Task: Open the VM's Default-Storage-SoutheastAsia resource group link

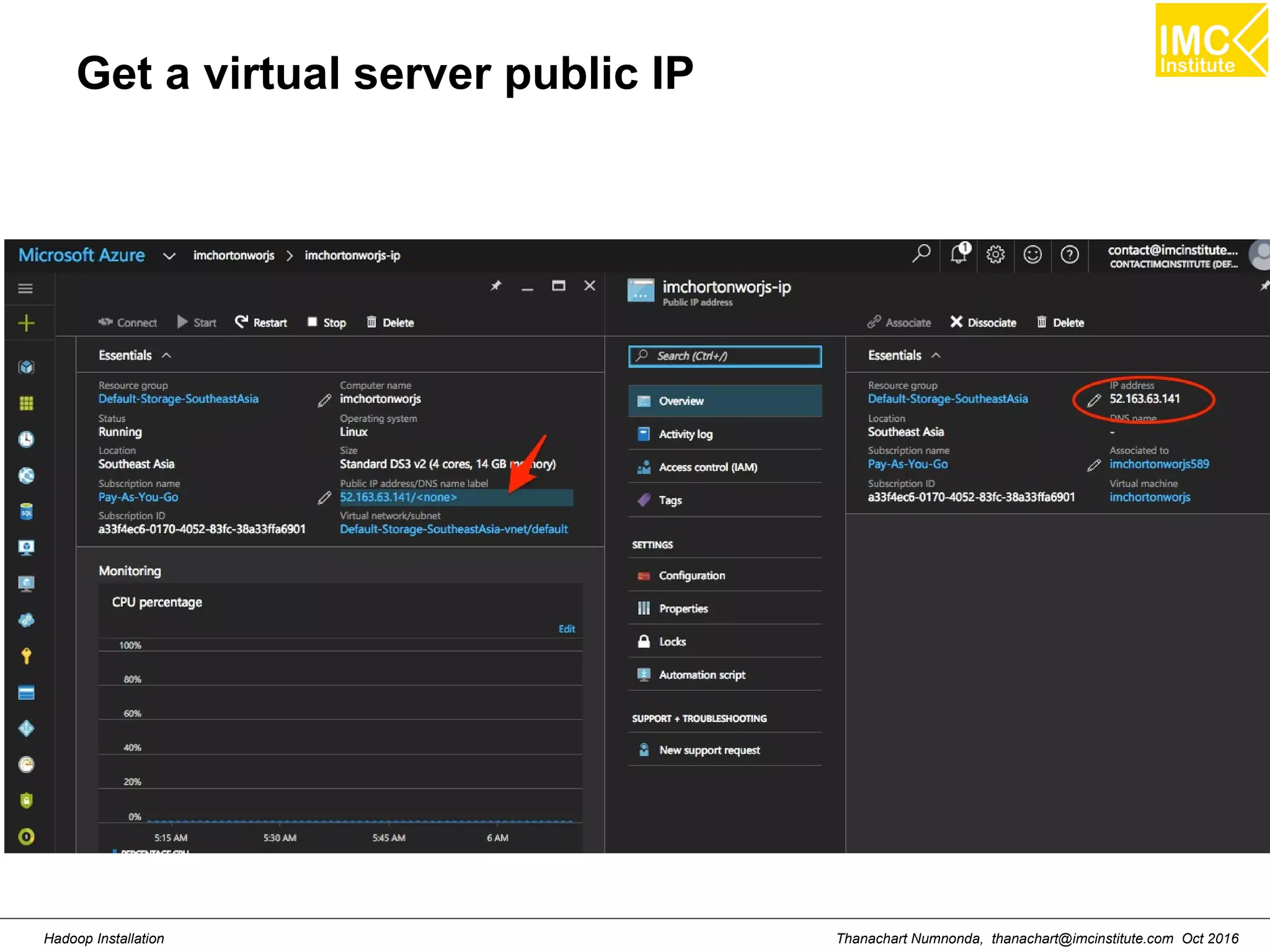Action: coord(178,399)
